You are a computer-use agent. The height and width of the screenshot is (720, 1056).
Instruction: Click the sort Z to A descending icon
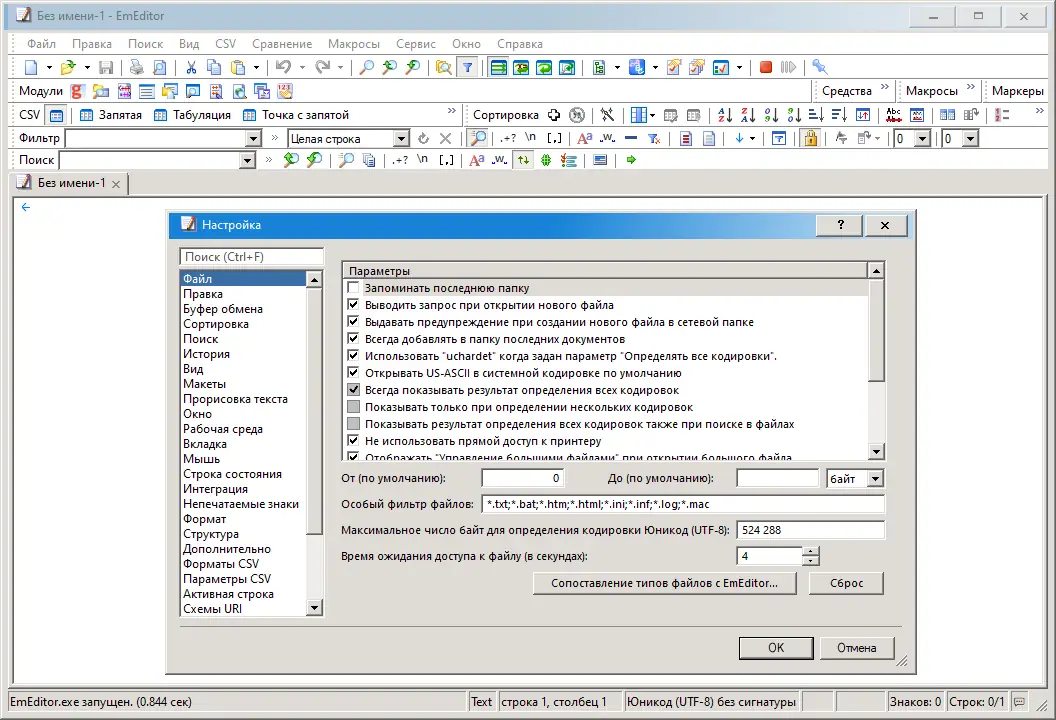click(x=748, y=115)
